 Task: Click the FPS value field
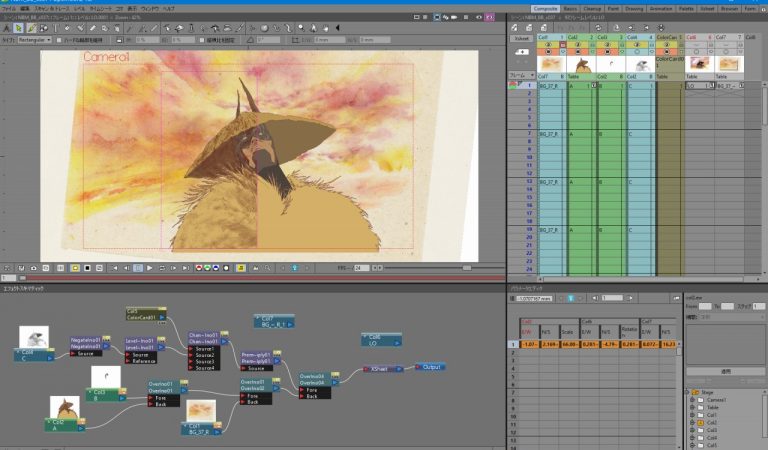[x=361, y=268]
